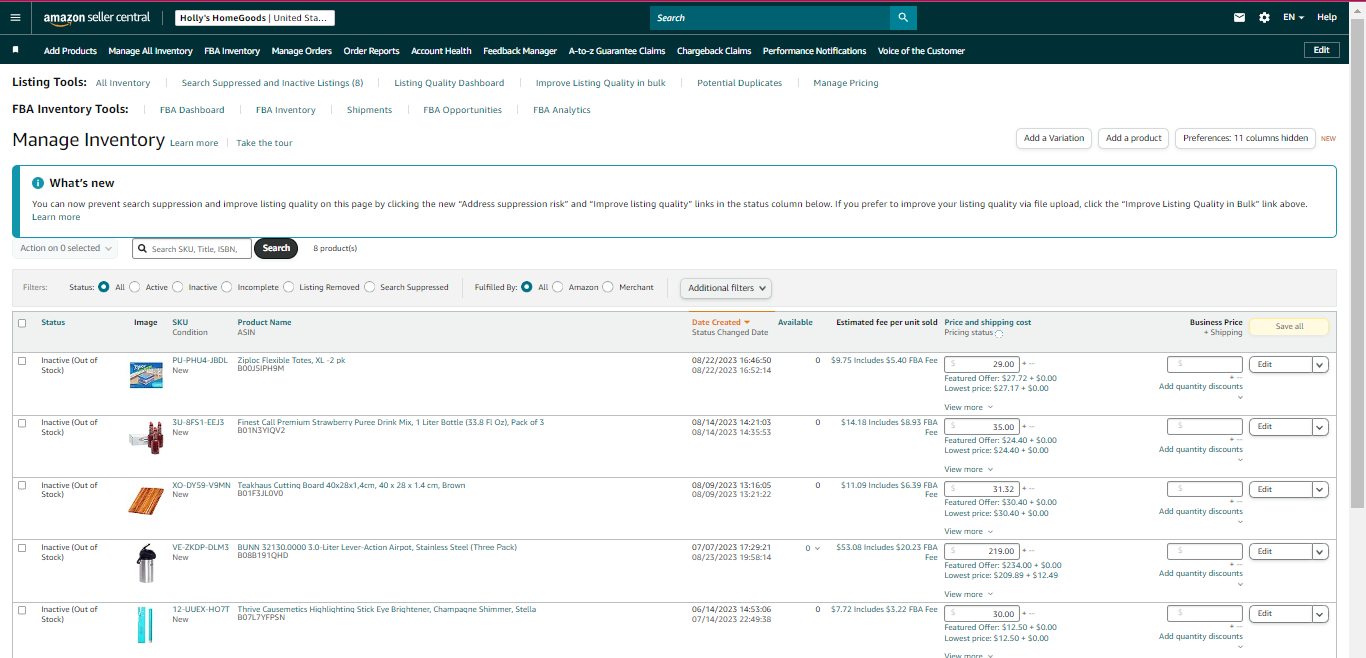Edit the 29.00 price field for Ziploc

(x=982, y=364)
